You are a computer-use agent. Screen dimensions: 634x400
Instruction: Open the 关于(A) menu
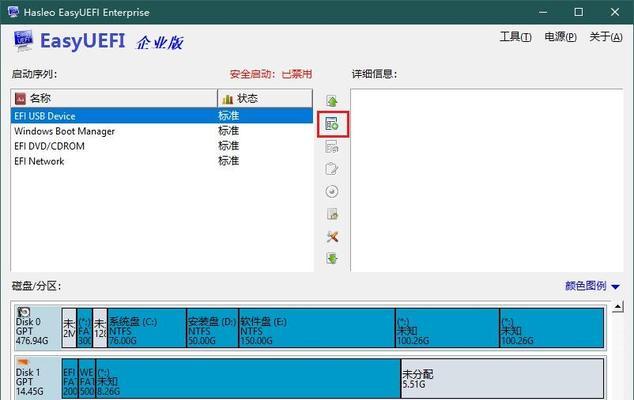[606, 37]
